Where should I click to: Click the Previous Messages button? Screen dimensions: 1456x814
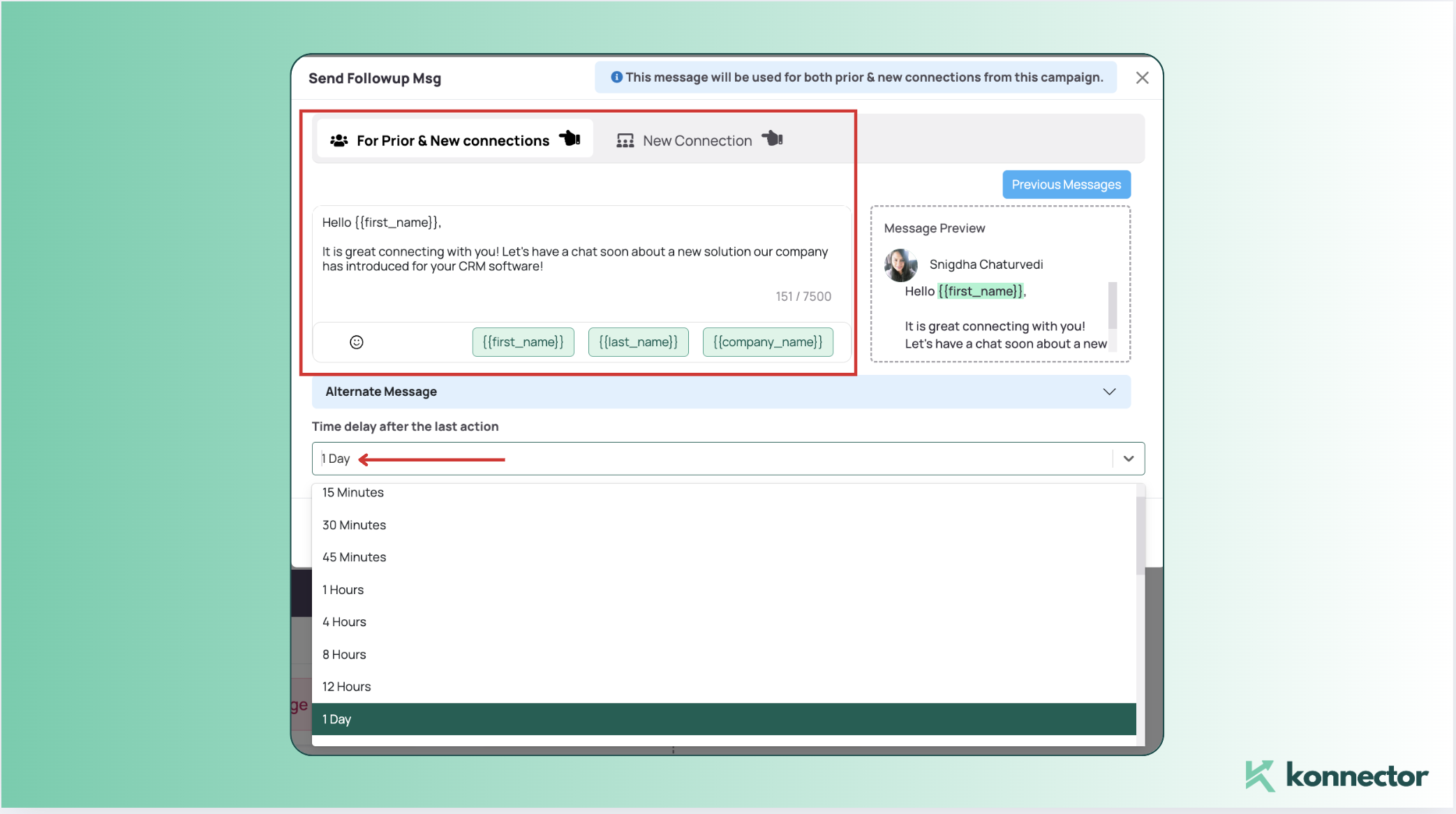[x=1066, y=183]
